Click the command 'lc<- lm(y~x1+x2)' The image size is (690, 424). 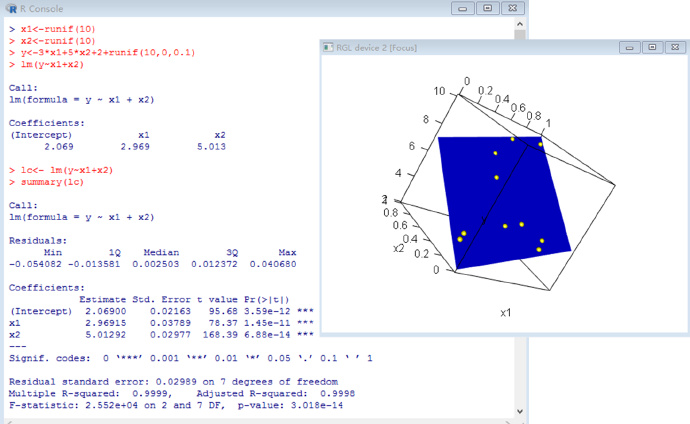click(67, 170)
